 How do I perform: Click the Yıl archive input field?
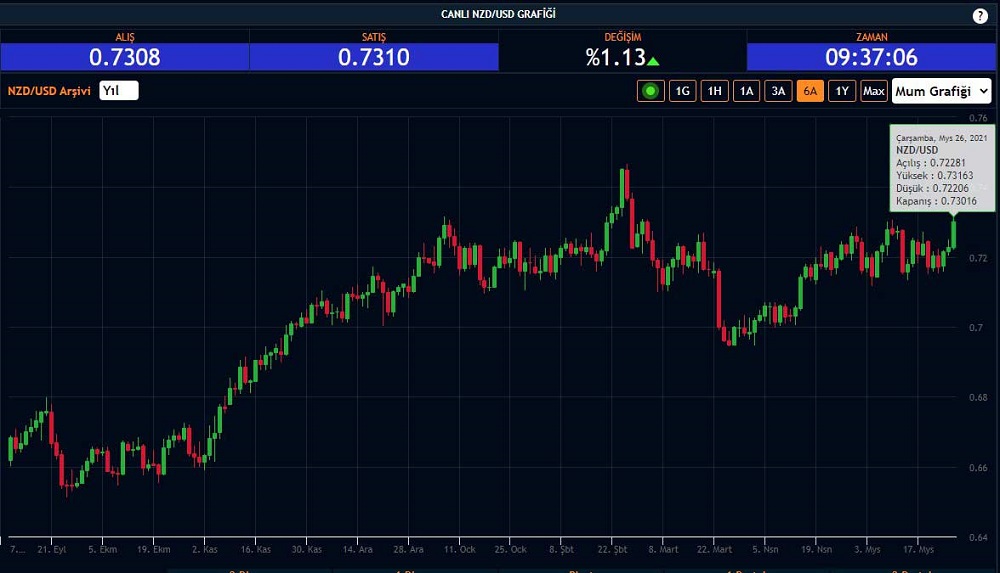(119, 91)
